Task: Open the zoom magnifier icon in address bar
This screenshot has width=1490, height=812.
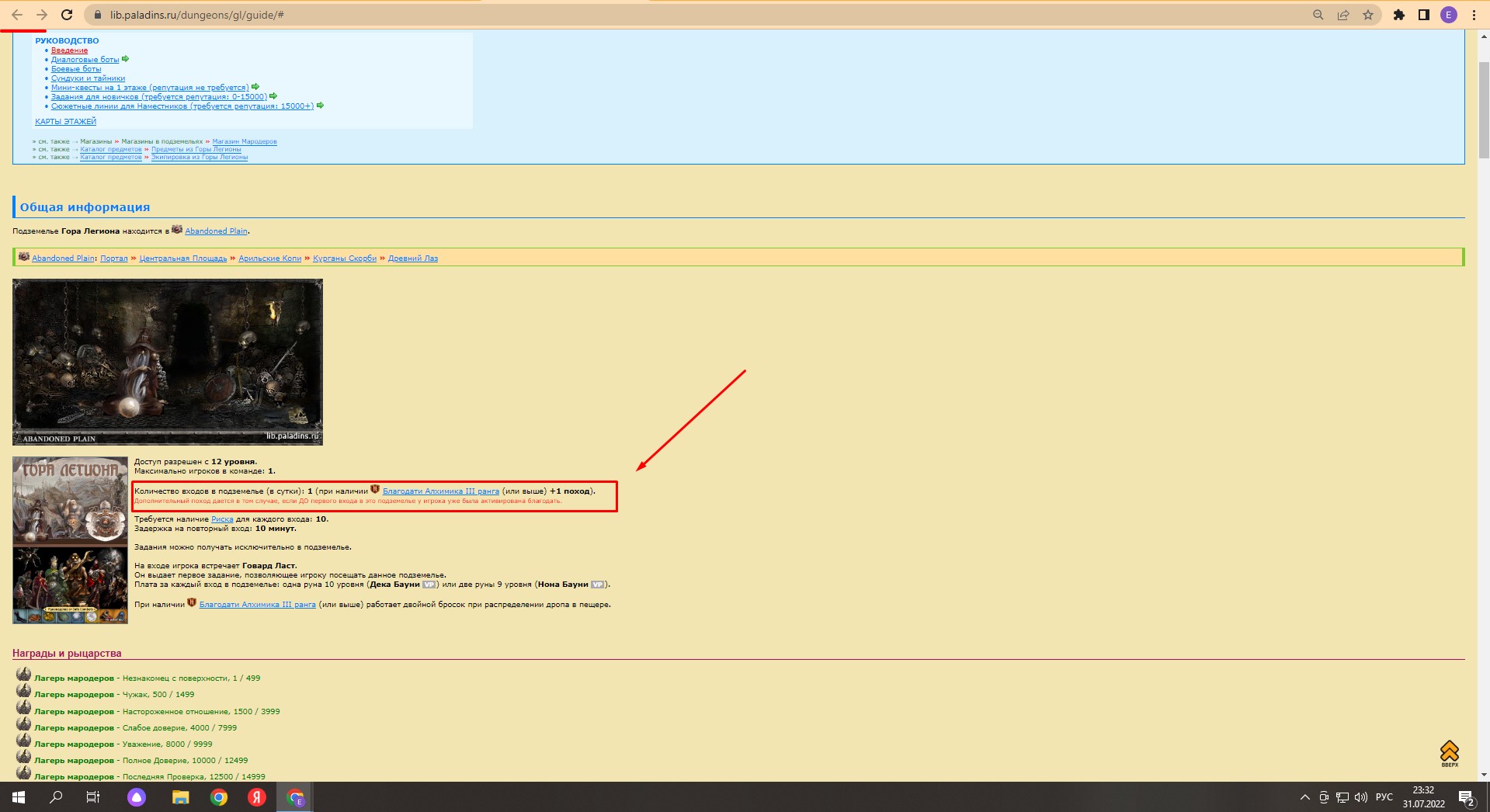Action: tap(1318, 15)
